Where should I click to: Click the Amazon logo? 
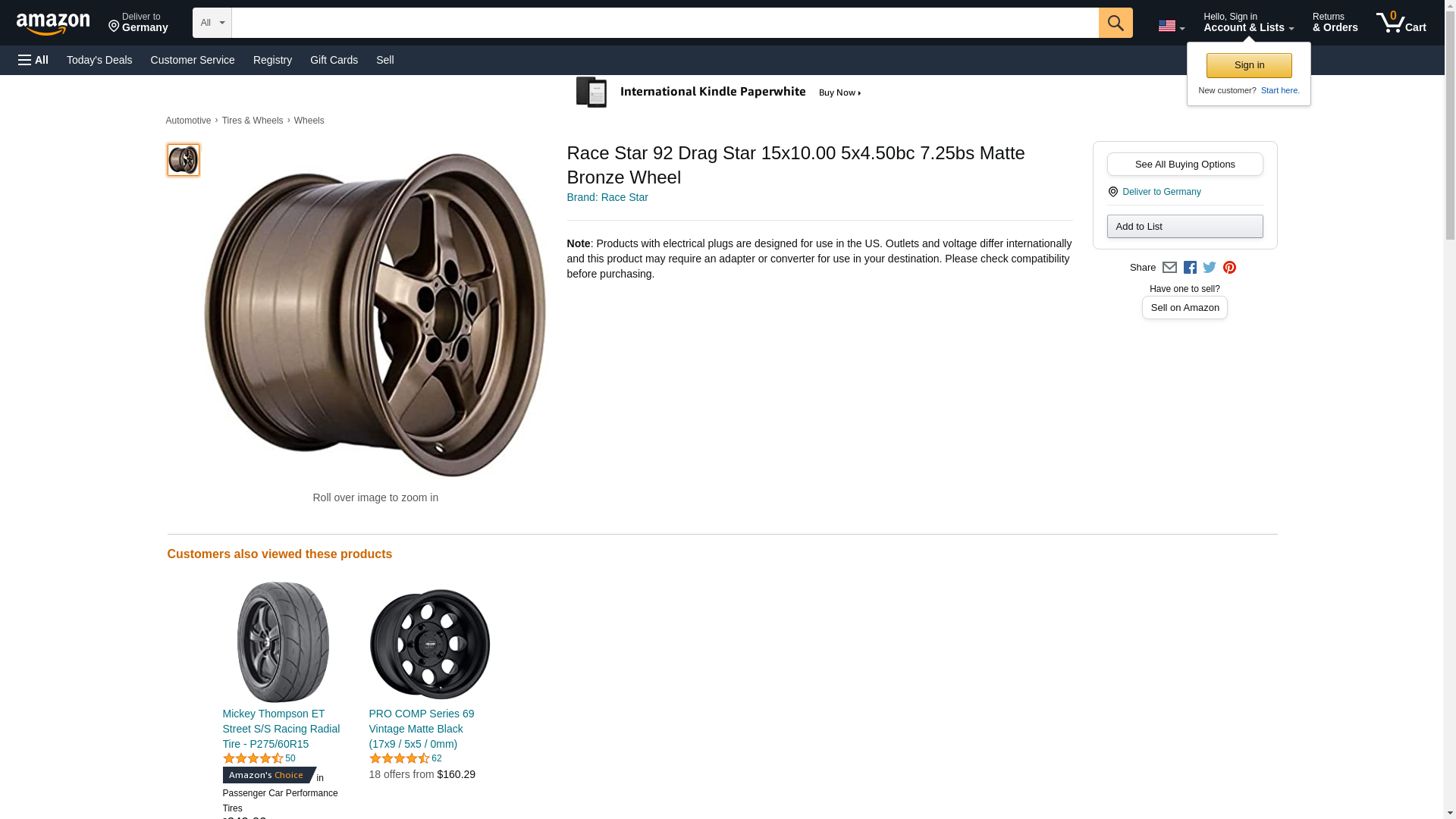(53, 24)
